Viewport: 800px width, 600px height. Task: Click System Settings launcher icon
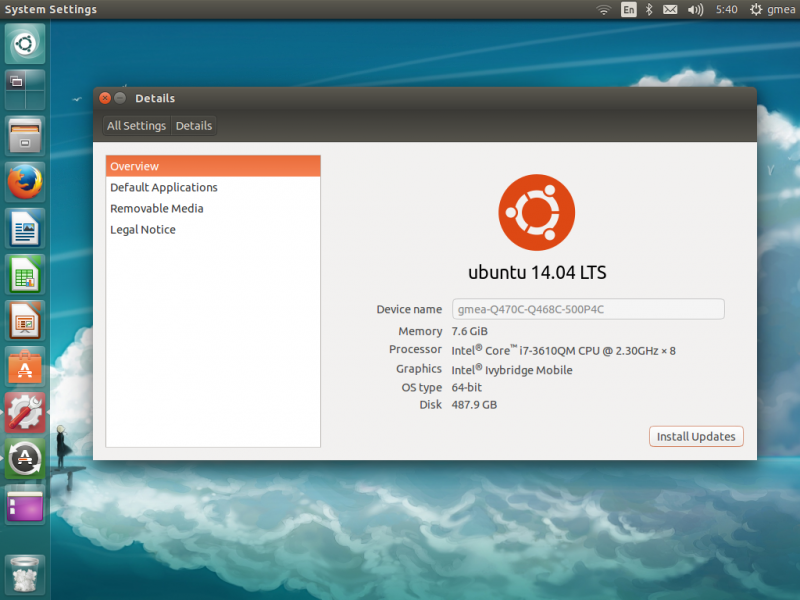pyautogui.click(x=25, y=412)
